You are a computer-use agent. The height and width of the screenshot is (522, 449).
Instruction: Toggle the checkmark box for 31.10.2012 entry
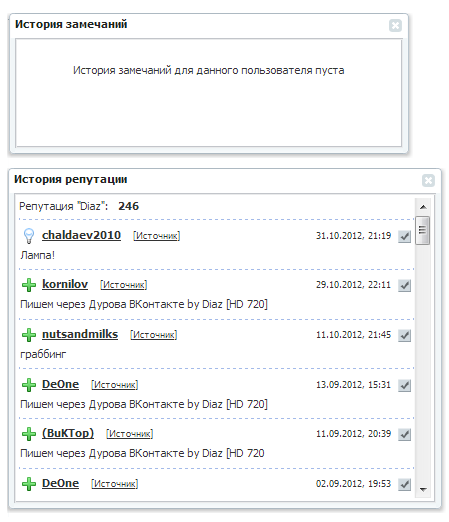[x=404, y=236]
